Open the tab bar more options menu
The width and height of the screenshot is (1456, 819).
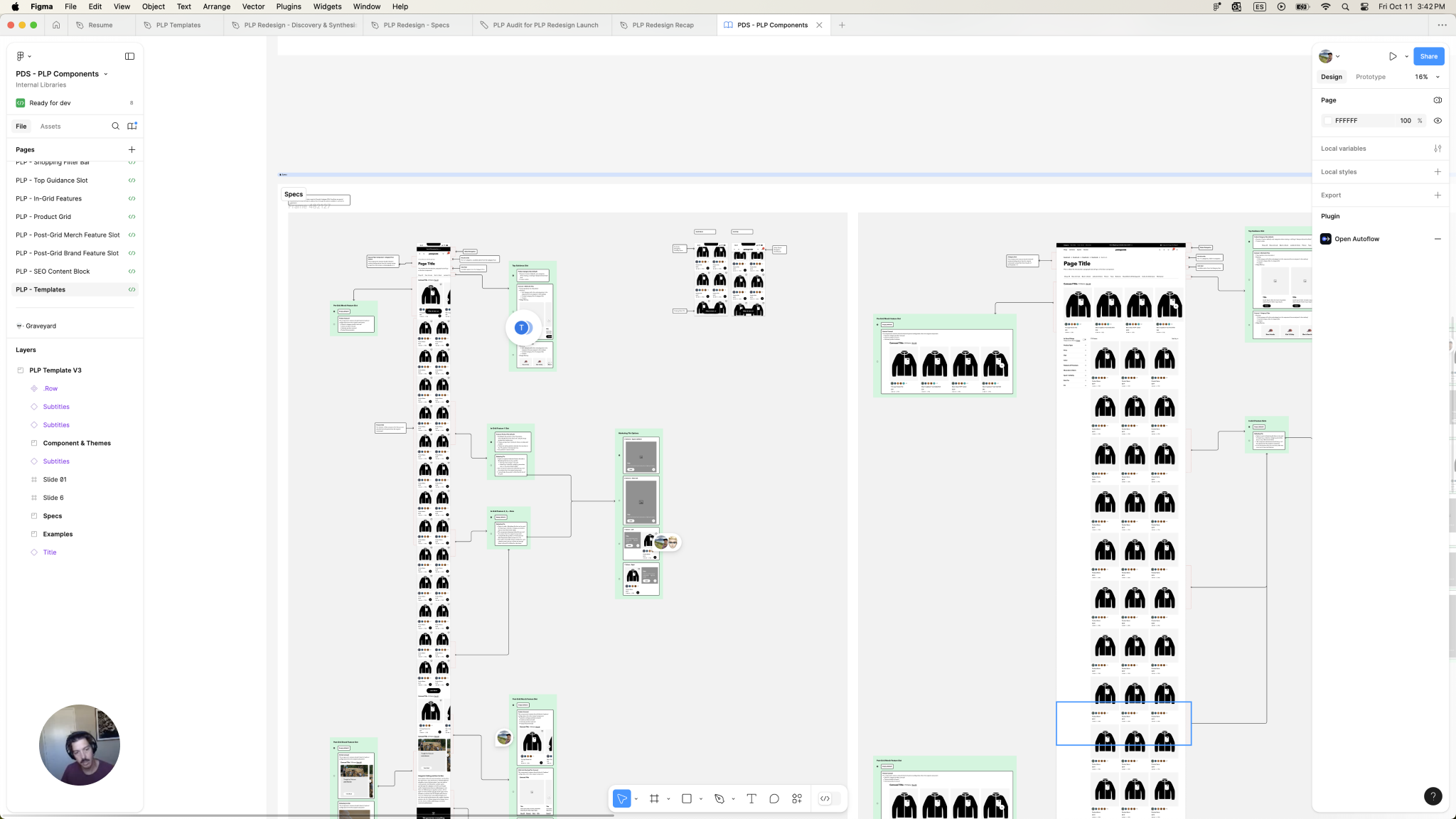click(1442, 25)
